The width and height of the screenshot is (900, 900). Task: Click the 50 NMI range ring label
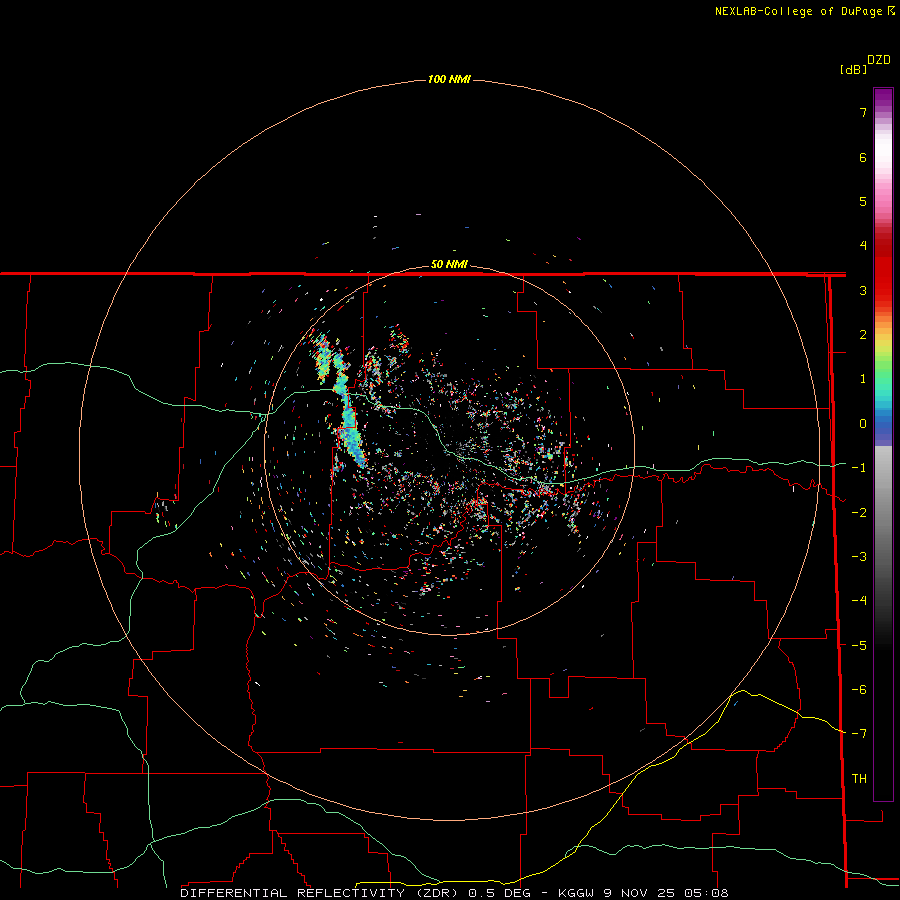click(x=449, y=264)
